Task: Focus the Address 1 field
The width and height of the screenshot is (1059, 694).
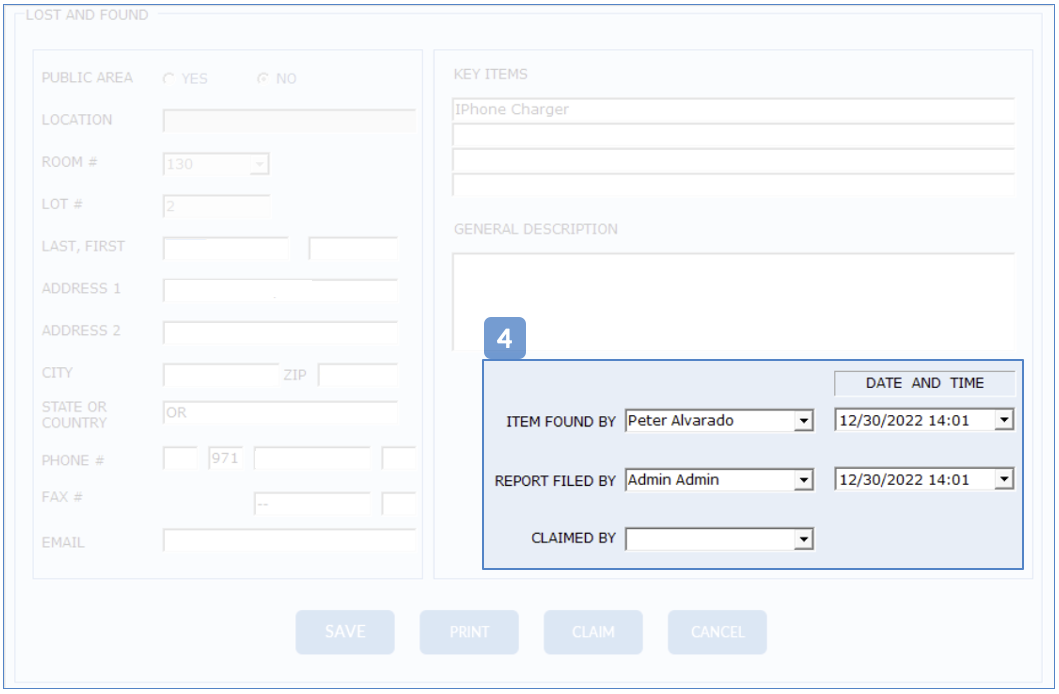Action: coord(280,290)
